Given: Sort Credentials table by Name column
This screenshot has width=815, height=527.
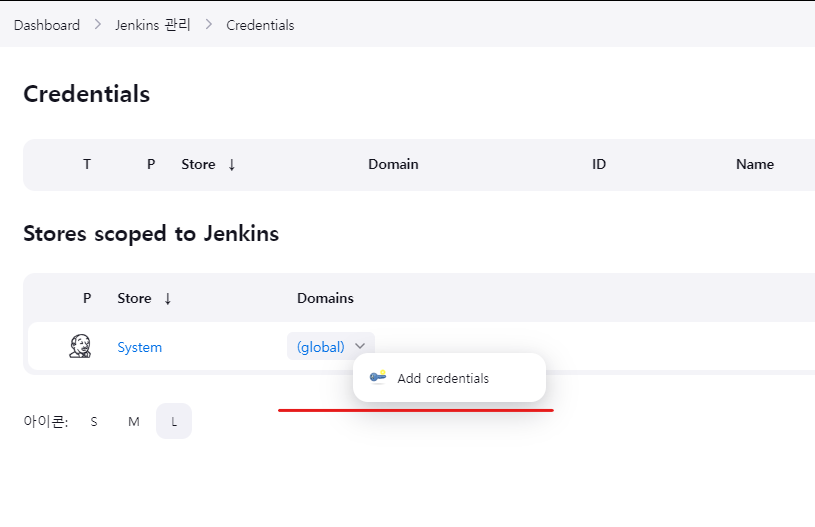Looking at the screenshot, I should [755, 164].
